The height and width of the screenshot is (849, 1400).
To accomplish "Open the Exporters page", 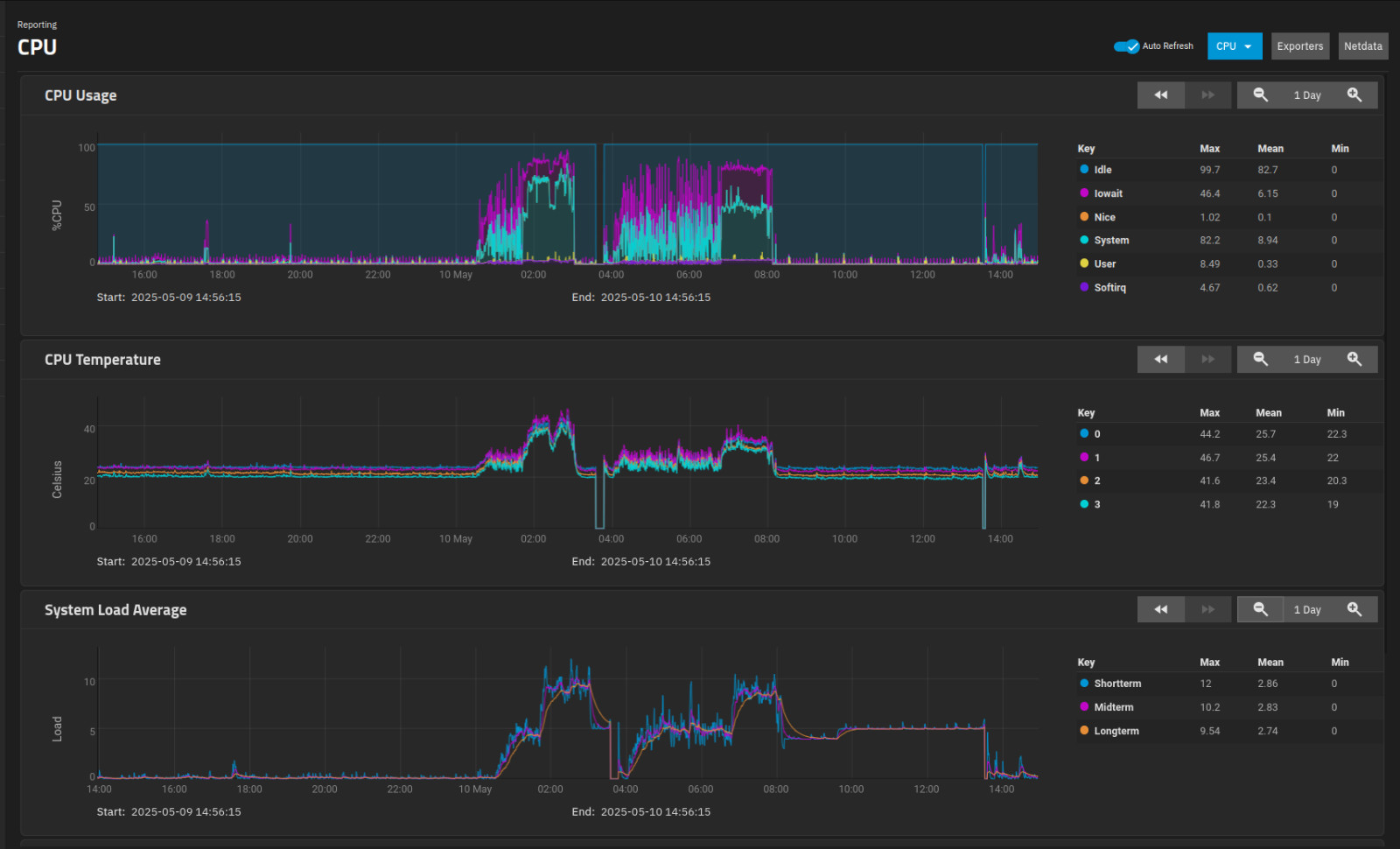I will [1300, 46].
